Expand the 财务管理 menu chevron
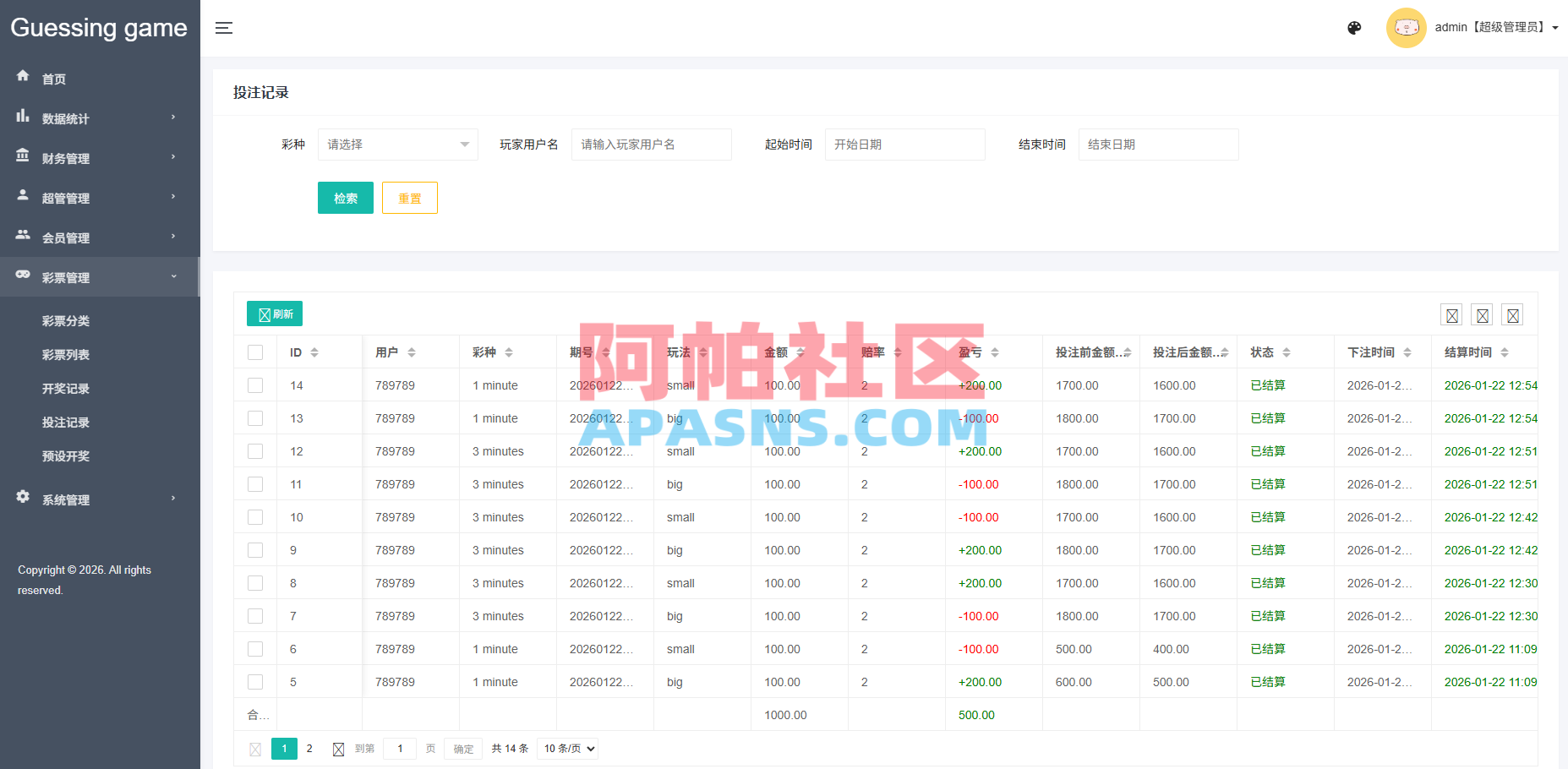Image resolution: width=1568 pixels, height=769 pixels. pos(173,157)
